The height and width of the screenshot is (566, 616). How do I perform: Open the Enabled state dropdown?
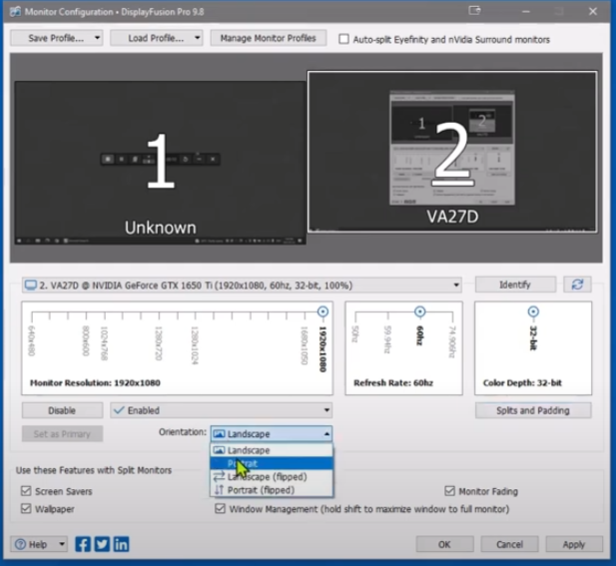(x=326, y=410)
